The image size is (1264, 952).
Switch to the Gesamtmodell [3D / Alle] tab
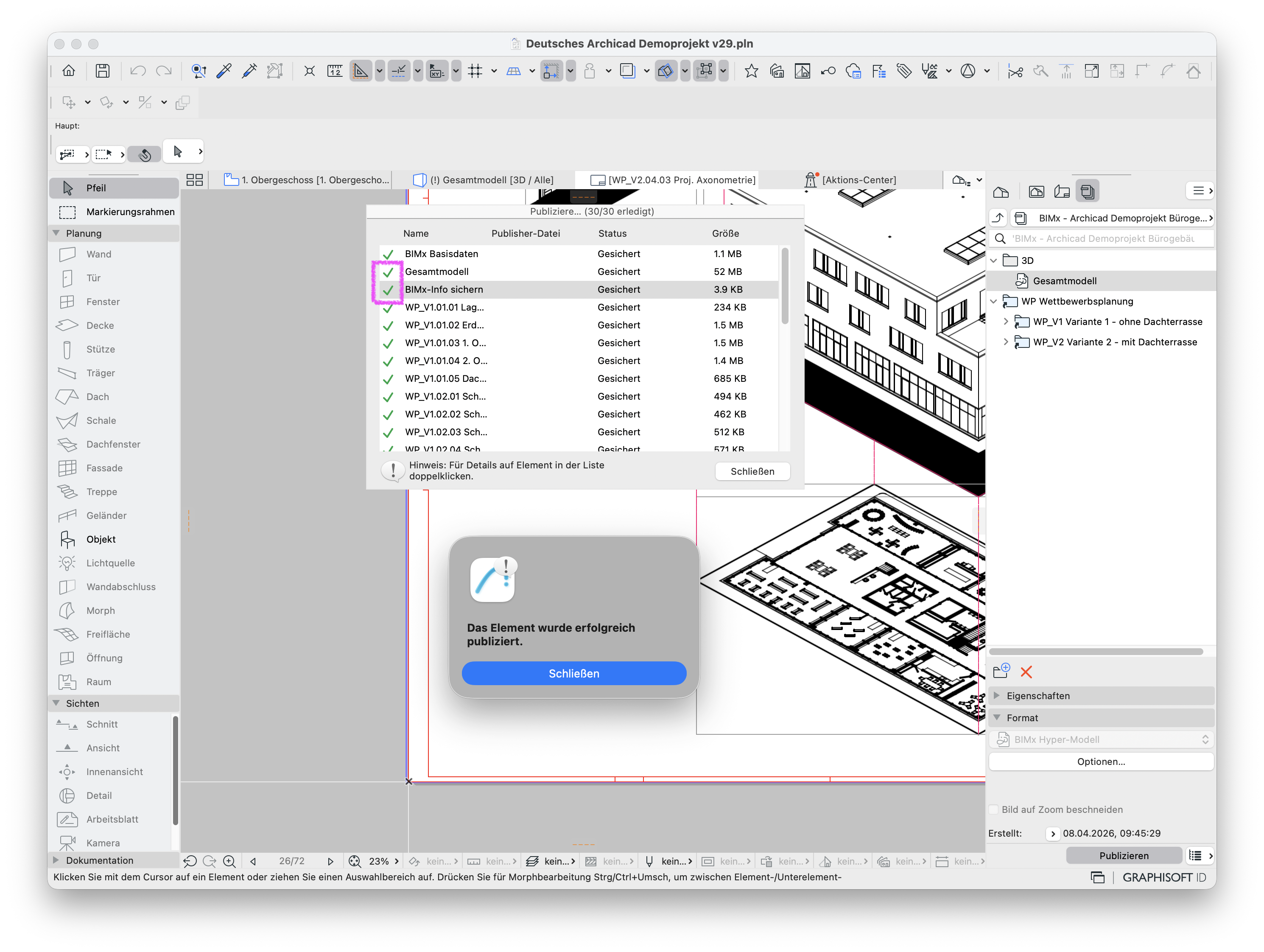click(x=484, y=180)
